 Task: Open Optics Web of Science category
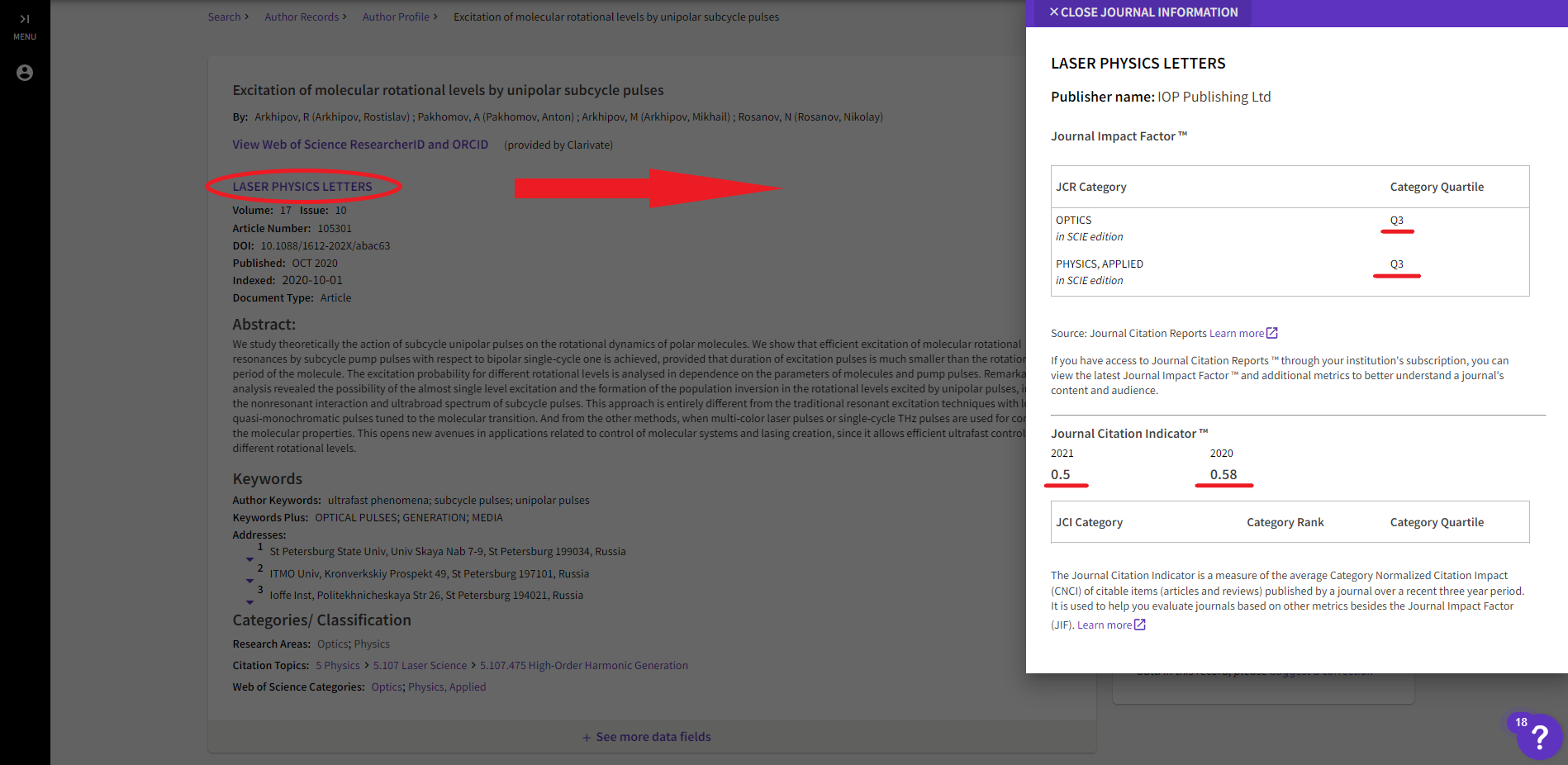(387, 687)
